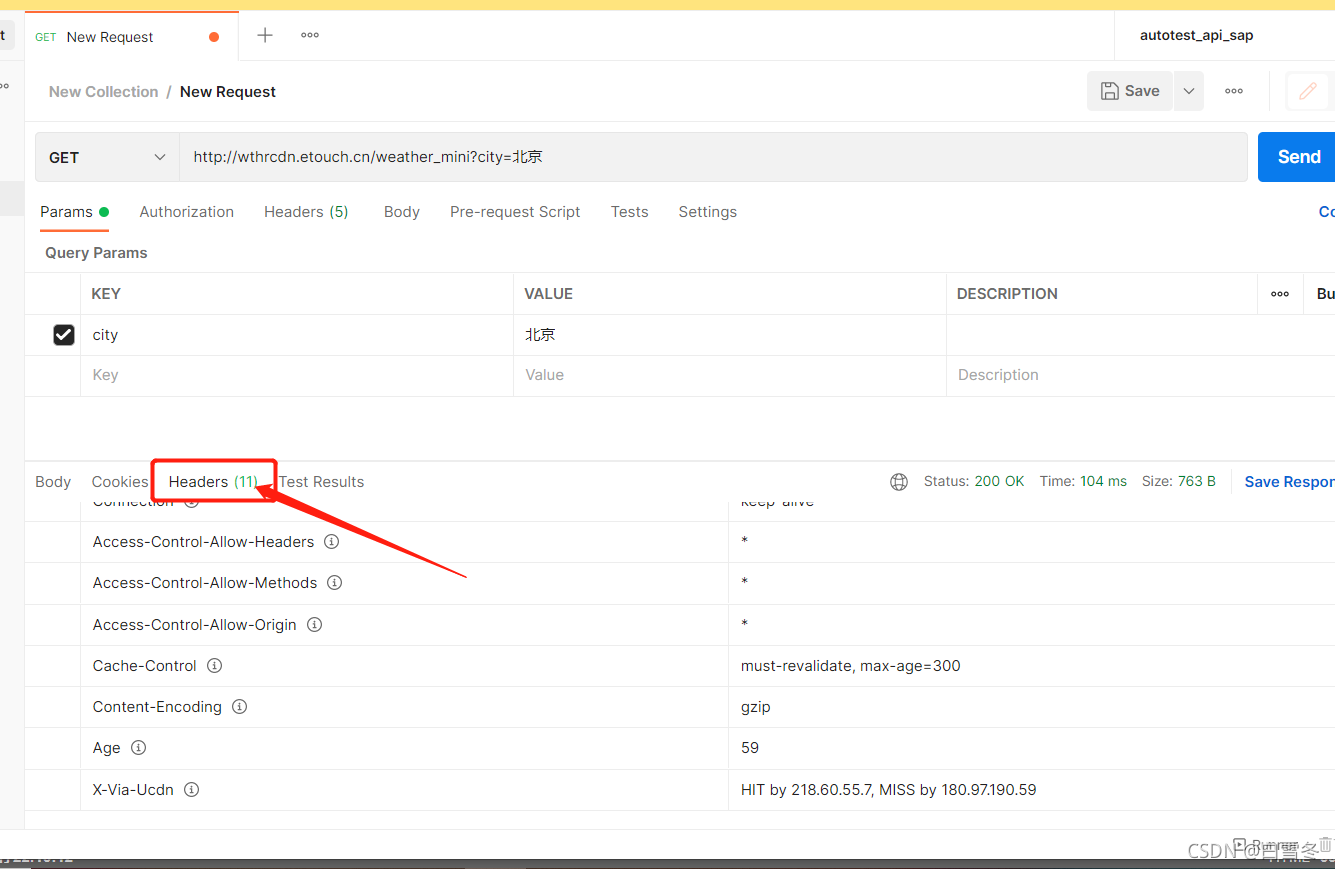Show info for Access-Control-Allow-Methods
1335x869 pixels.
(x=335, y=583)
